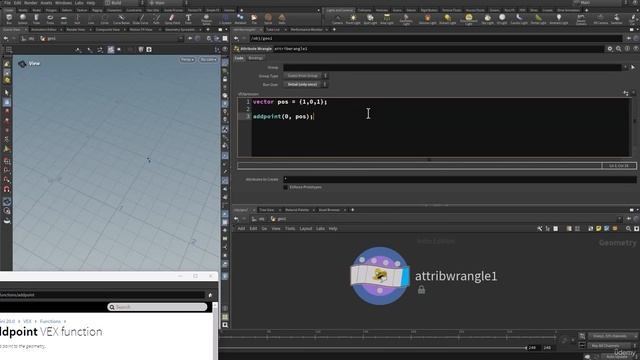Switch to the Rigid Bodies shelf tab

point(429,10)
